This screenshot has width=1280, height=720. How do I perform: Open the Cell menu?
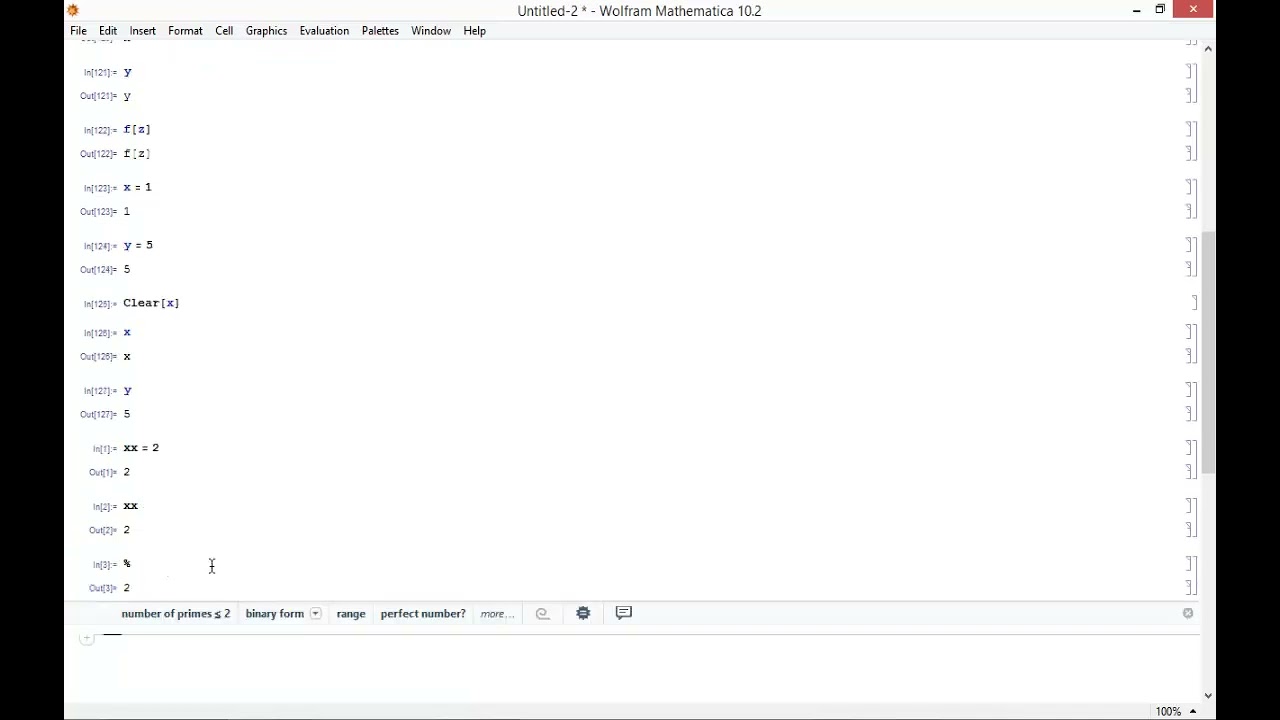[x=224, y=31]
